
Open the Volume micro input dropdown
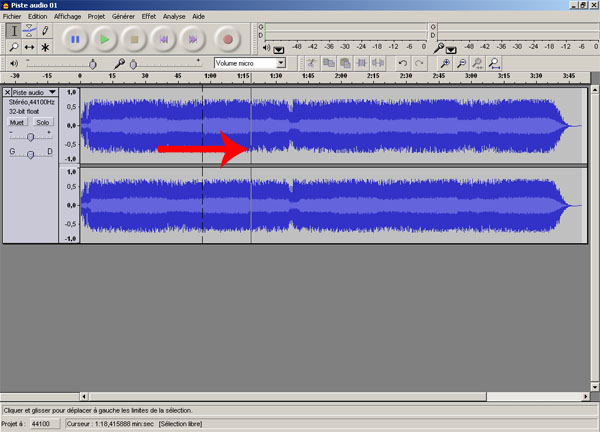281,63
